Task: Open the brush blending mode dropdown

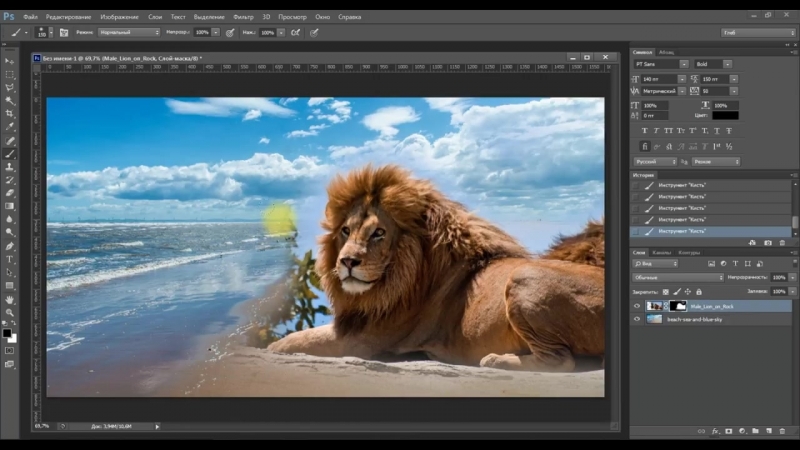Action: pos(130,32)
